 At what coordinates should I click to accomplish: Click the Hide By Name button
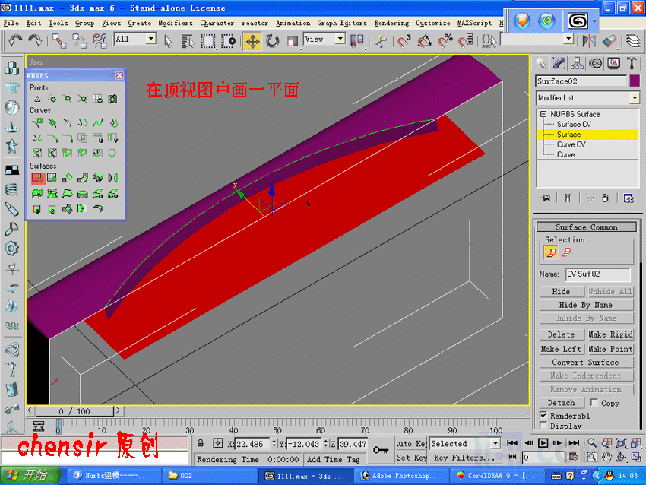(x=586, y=305)
